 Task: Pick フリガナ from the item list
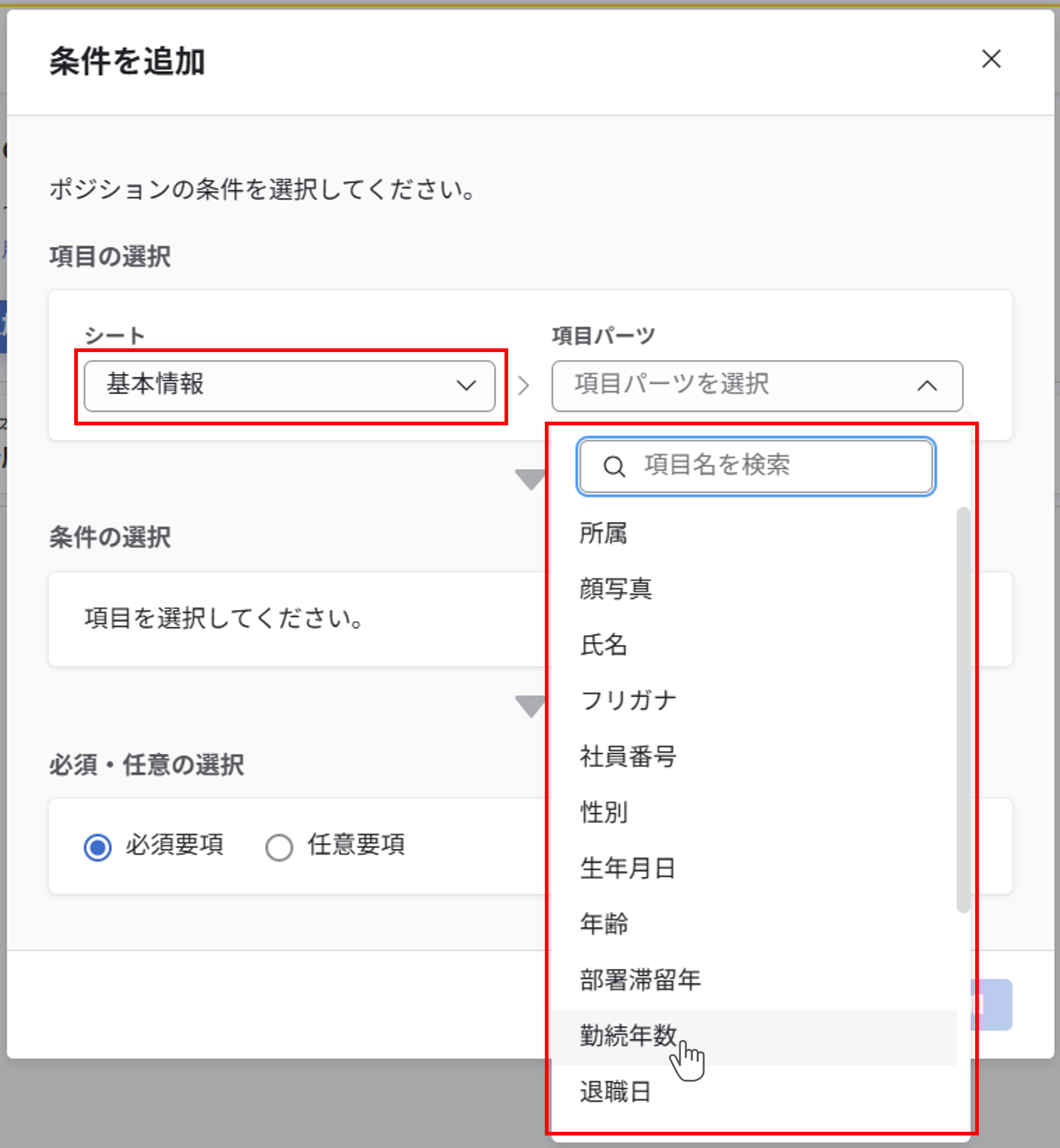(x=628, y=700)
